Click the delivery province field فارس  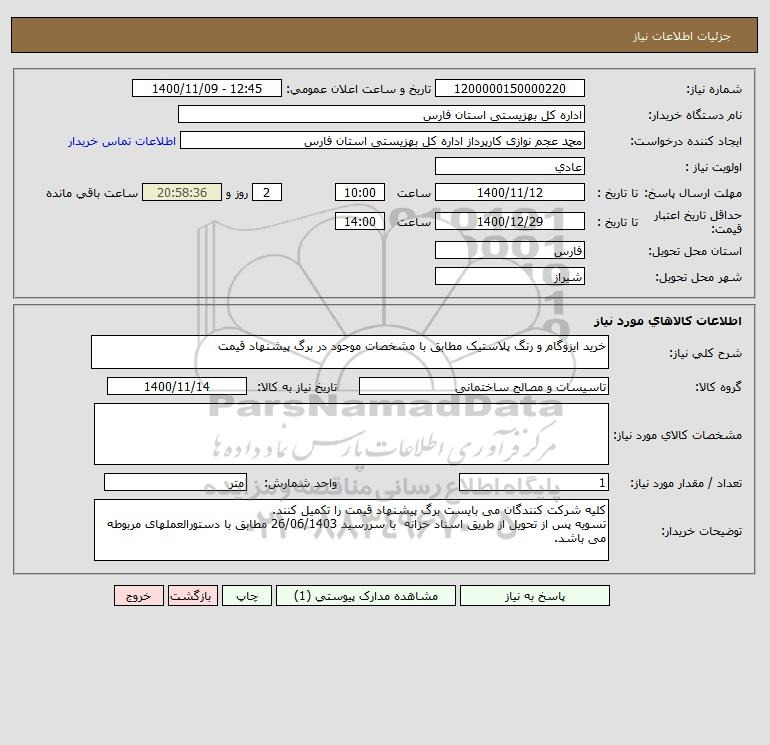(510, 250)
